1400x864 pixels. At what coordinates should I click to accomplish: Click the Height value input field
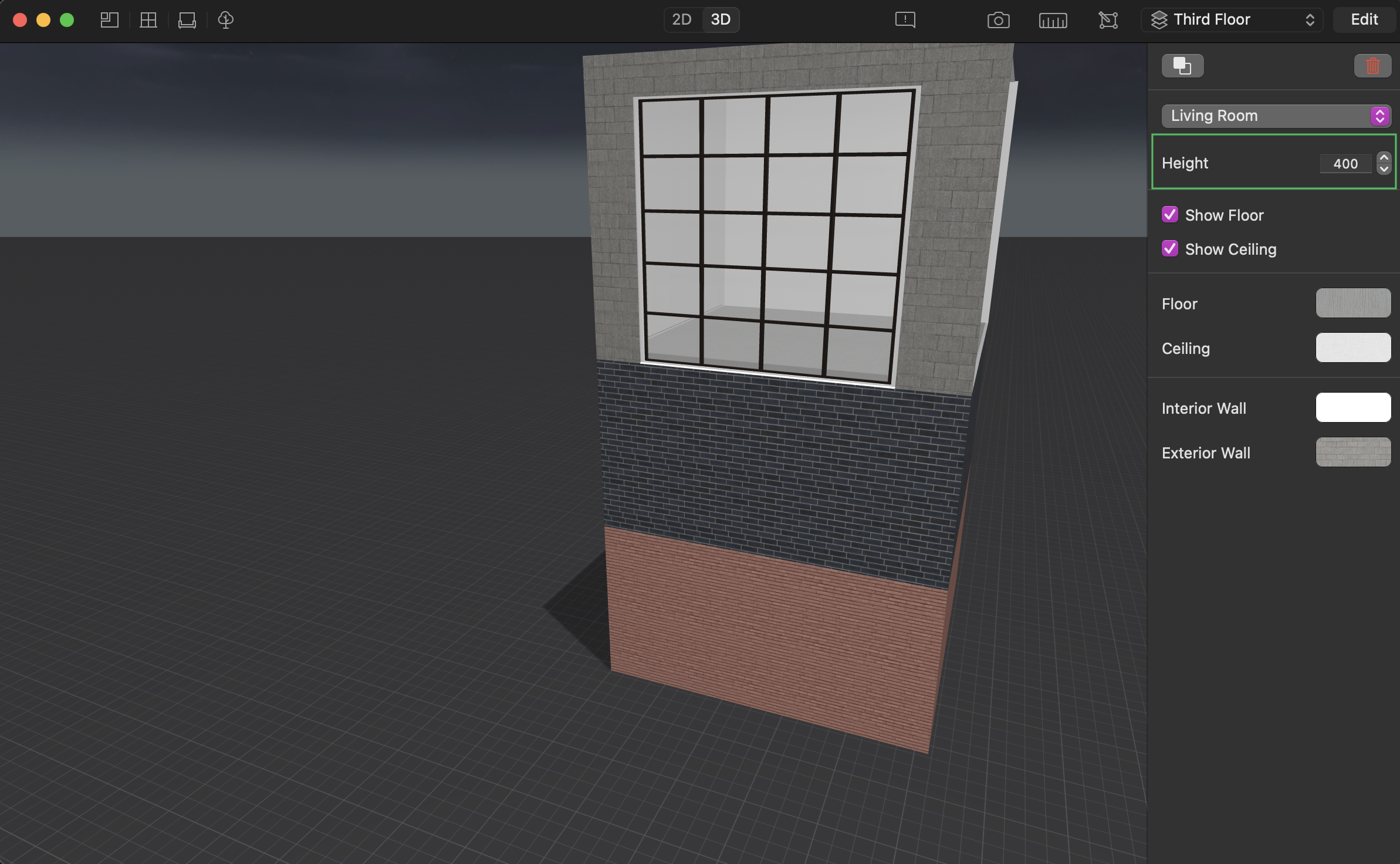1345,164
